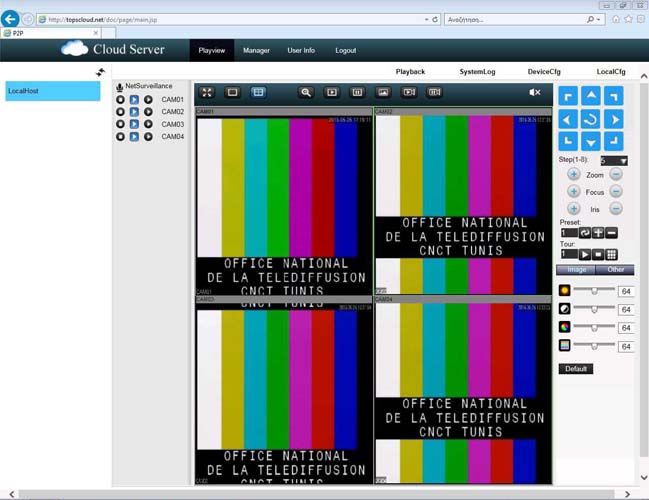Move PTZ camera down
Viewport: 649px width, 500px height.
591,142
